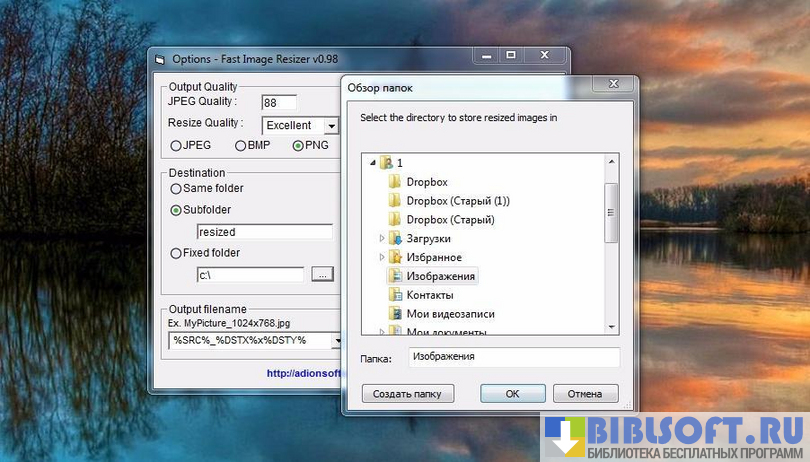
Task: Click the Загрузки folder icon
Action: (x=395, y=239)
